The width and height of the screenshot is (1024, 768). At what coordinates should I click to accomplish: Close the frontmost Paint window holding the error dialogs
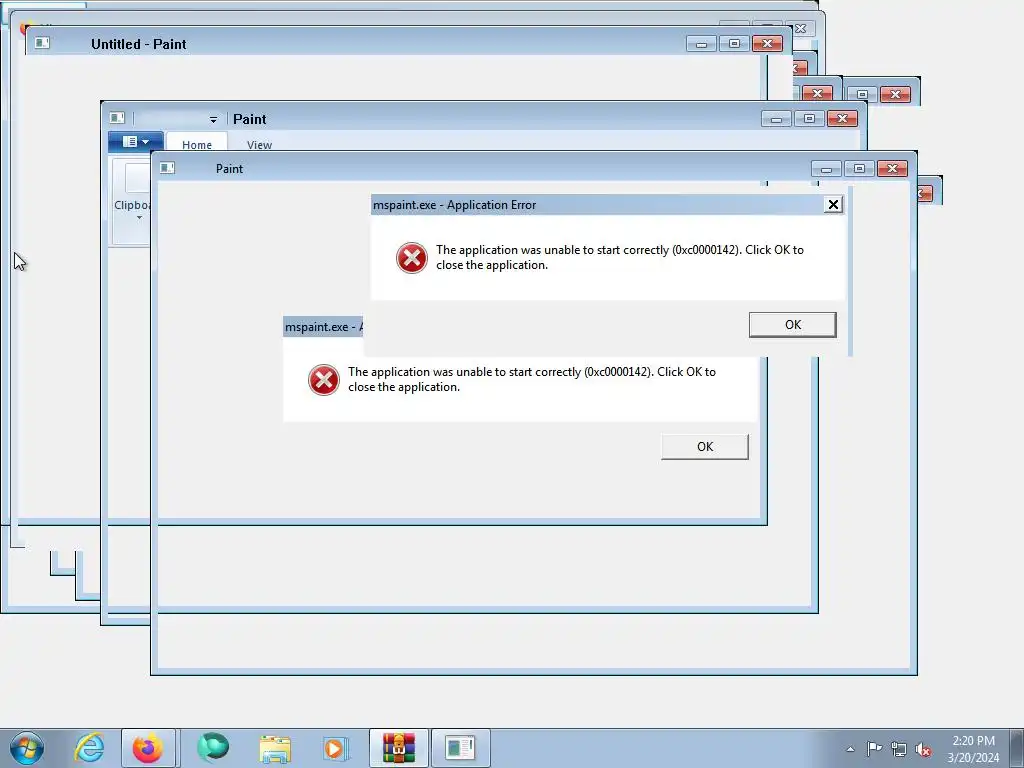point(892,169)
